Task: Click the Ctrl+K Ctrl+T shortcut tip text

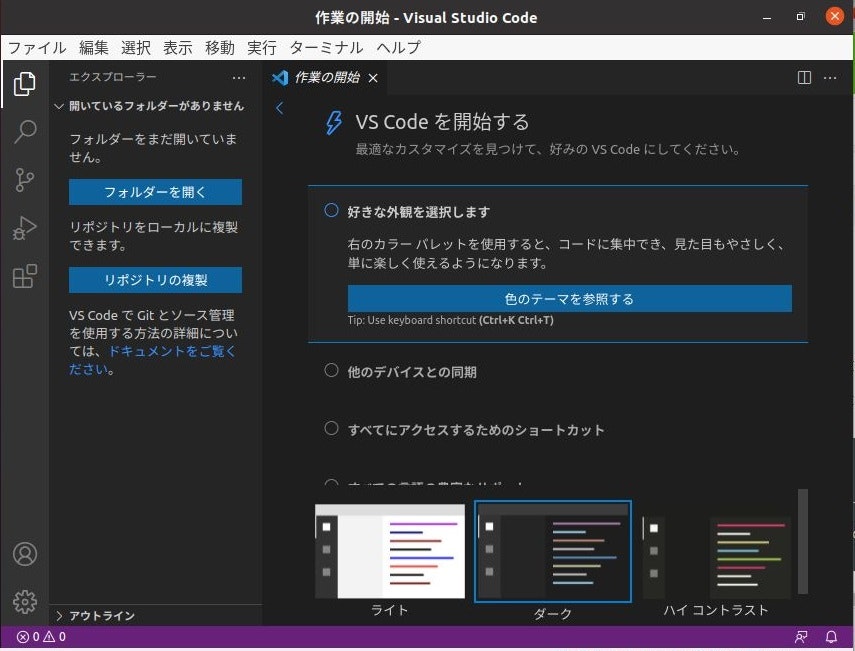Action: (x=450, y=320)
